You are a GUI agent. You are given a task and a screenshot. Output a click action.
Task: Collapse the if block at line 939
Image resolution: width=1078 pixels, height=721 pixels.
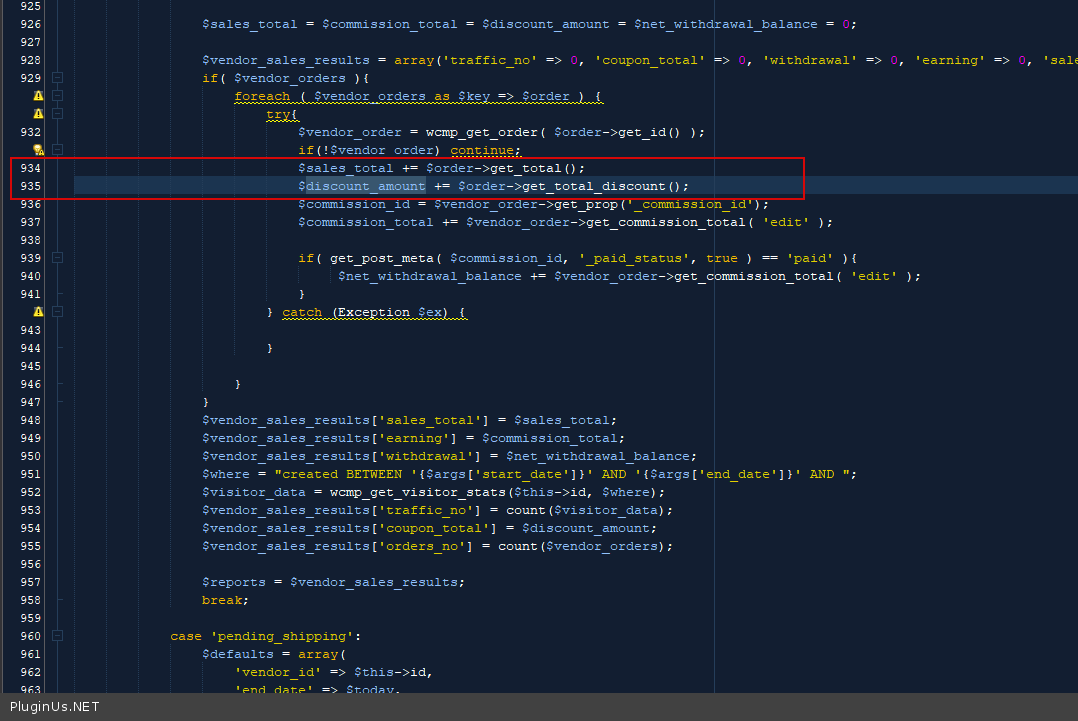tap(58, 258)
